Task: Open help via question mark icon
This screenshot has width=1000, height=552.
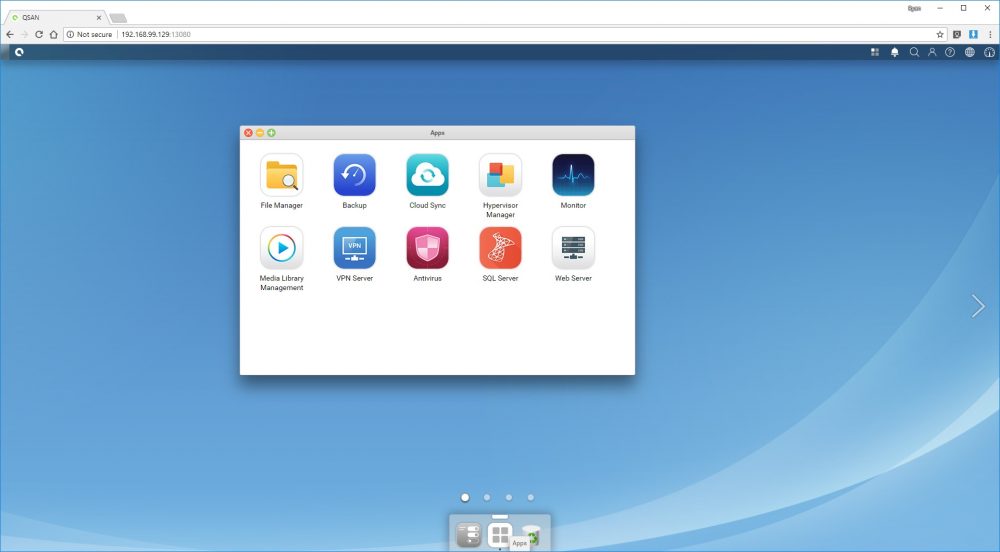Action: pyautogui.click(x=950, y=52)
